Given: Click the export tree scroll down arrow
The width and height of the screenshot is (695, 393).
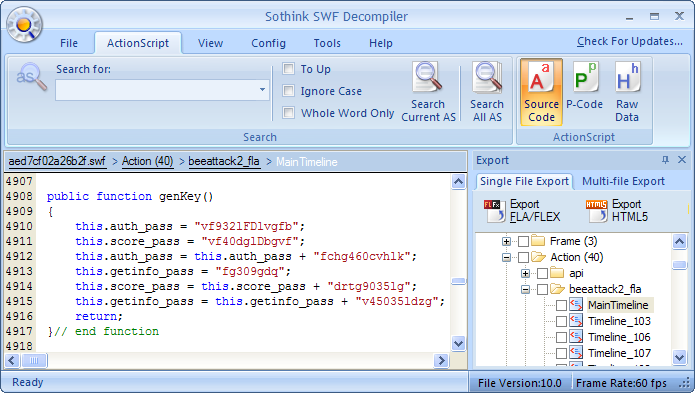Looking at the screenshot, I should coord(679,357).
